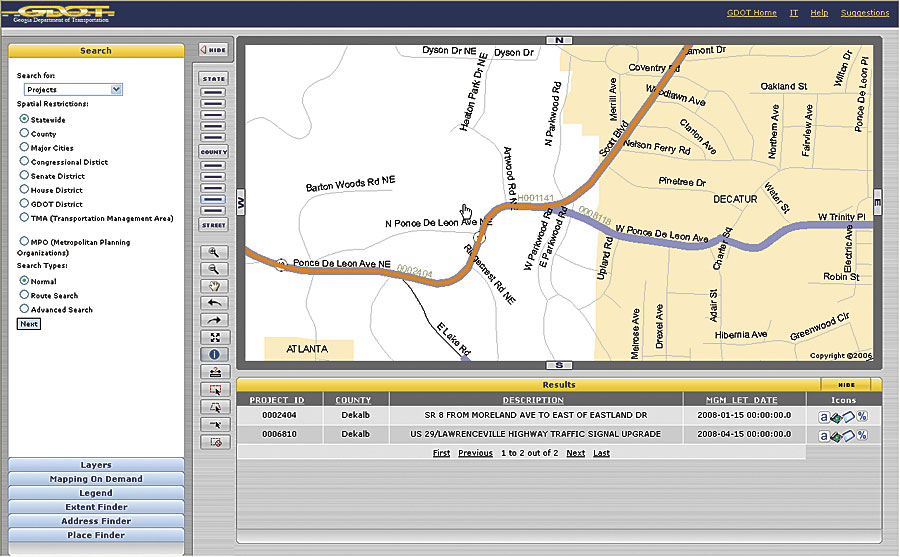Pick the GDOT District radio option
900x557 pixels.
24,203
